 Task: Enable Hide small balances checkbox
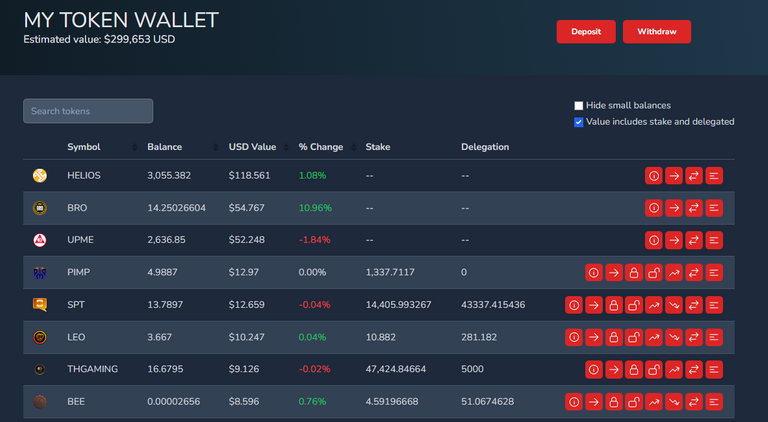click(579, 105)
